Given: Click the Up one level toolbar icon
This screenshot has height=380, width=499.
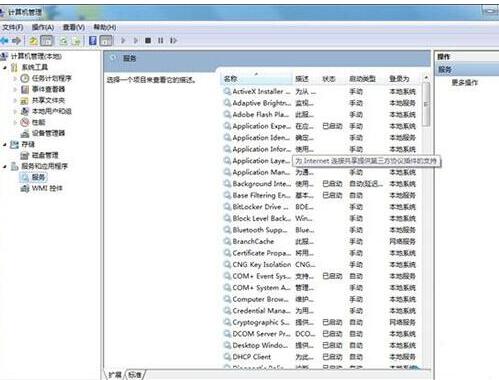Looking at the screenshot, I should click(x=33, y=41).
